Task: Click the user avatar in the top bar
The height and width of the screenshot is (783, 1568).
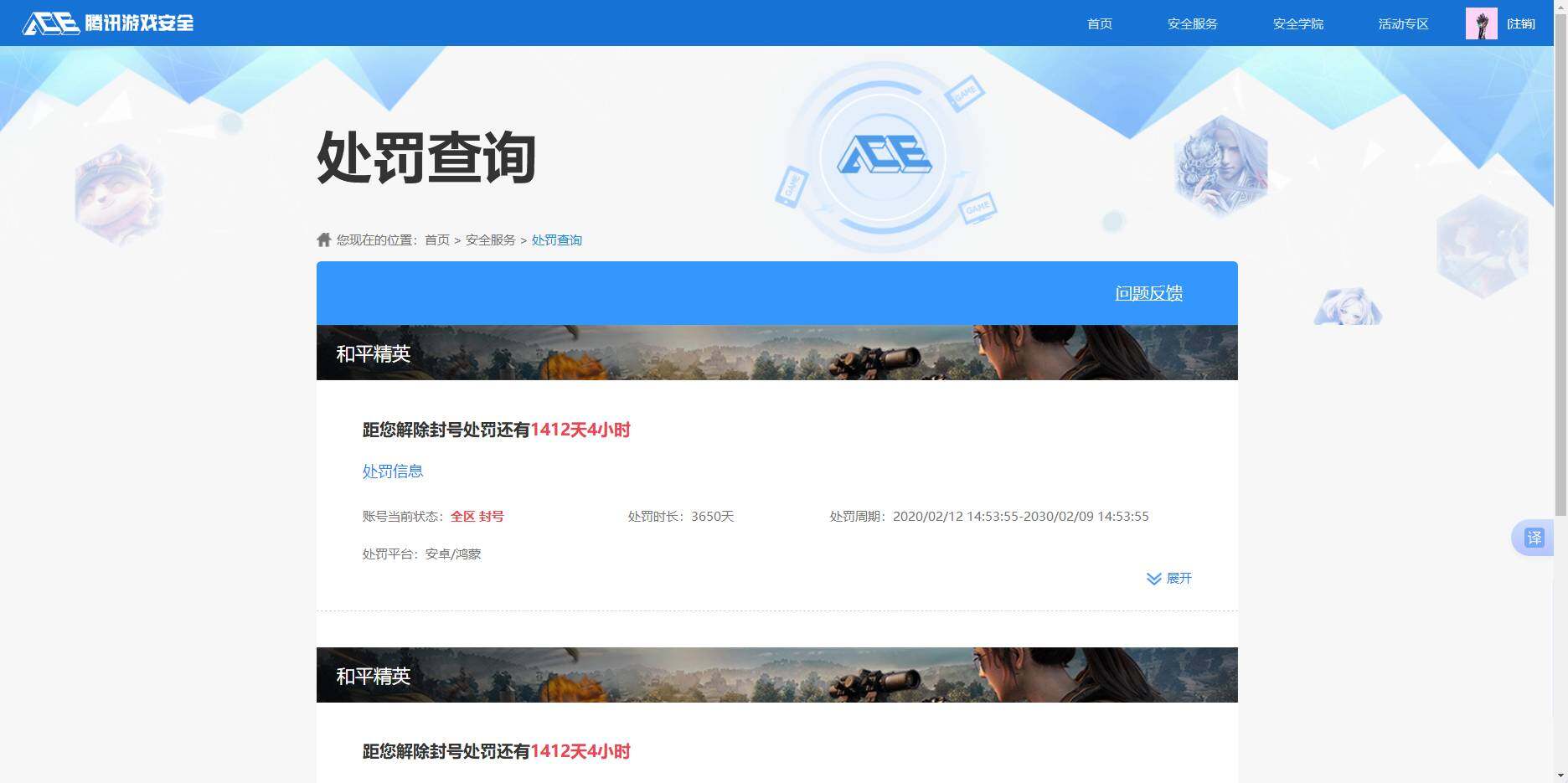Action: pyautogui.click(x=1481, y=23)
